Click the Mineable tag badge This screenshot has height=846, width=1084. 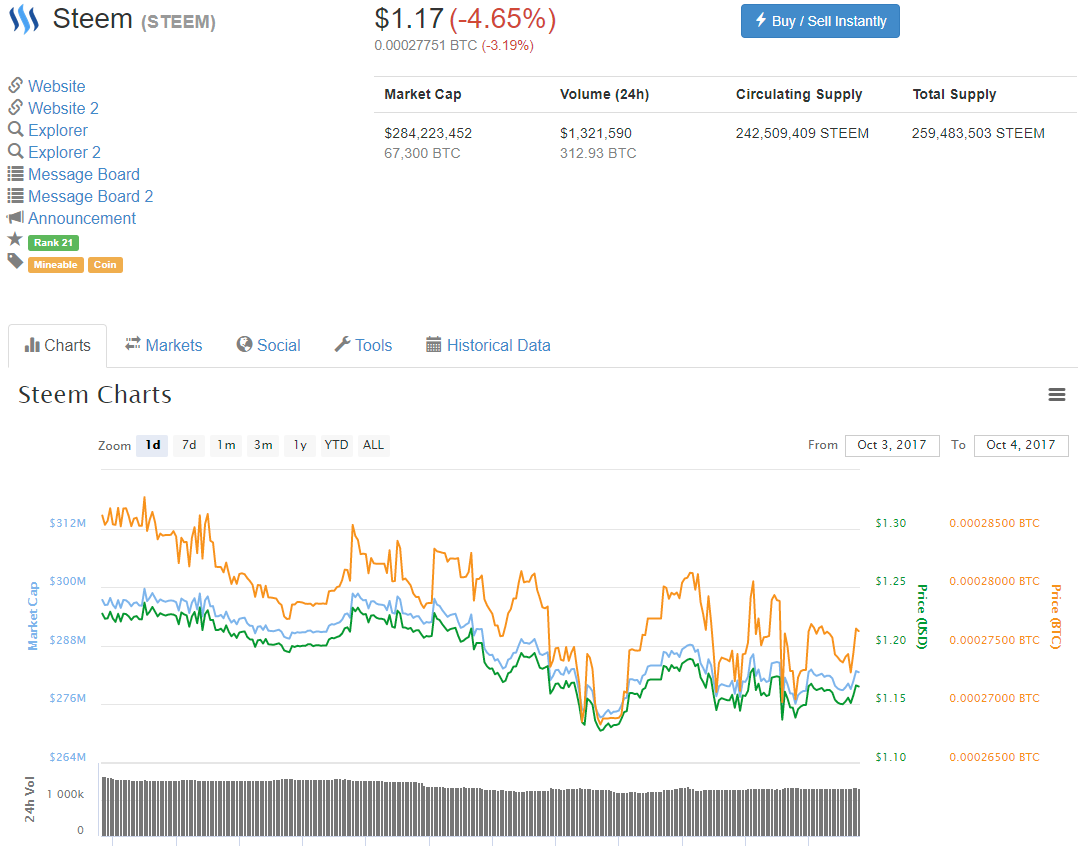point(55,265)
